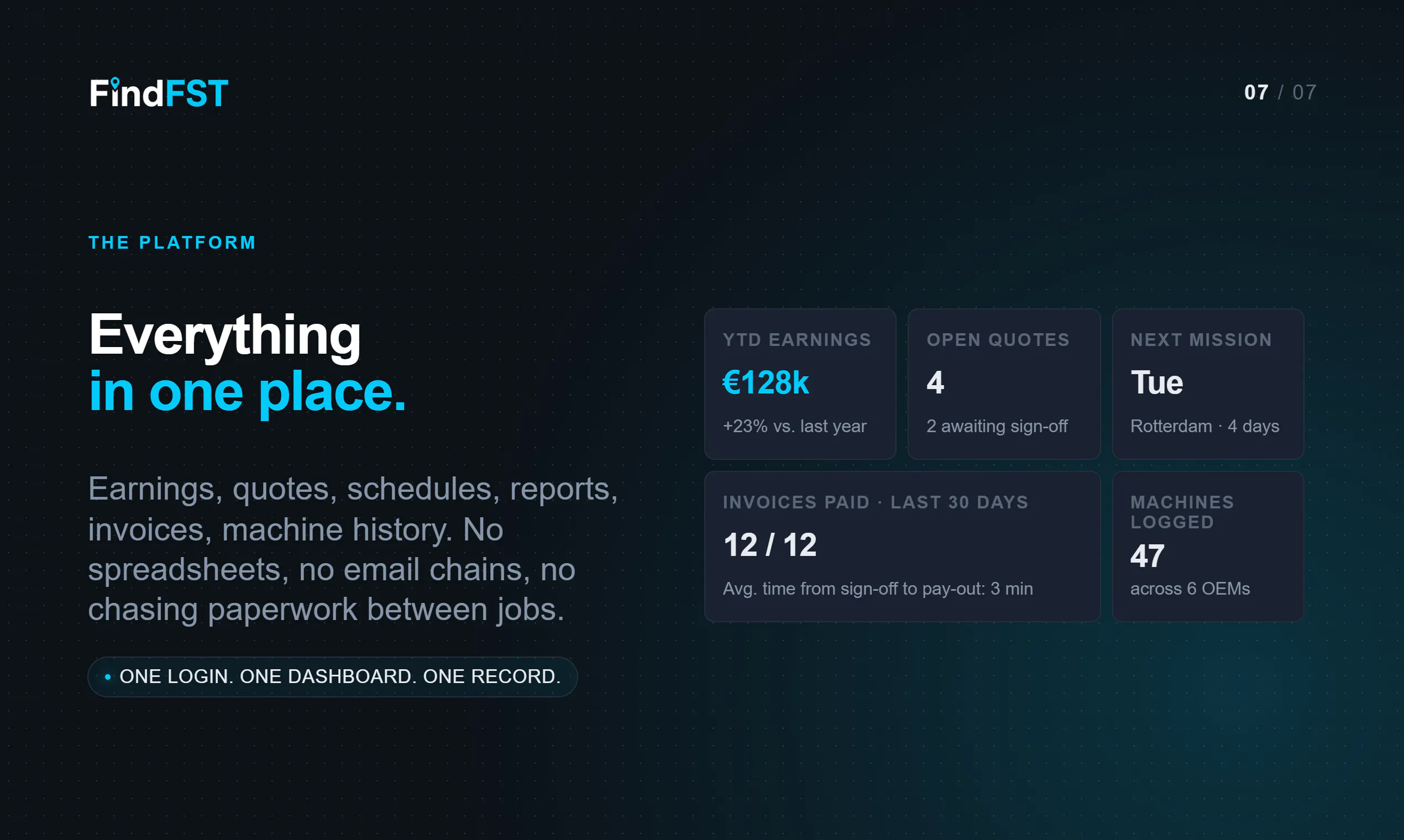
Task: Click the YTD EARNINGS card label
Action: click(x=797, y=340)
